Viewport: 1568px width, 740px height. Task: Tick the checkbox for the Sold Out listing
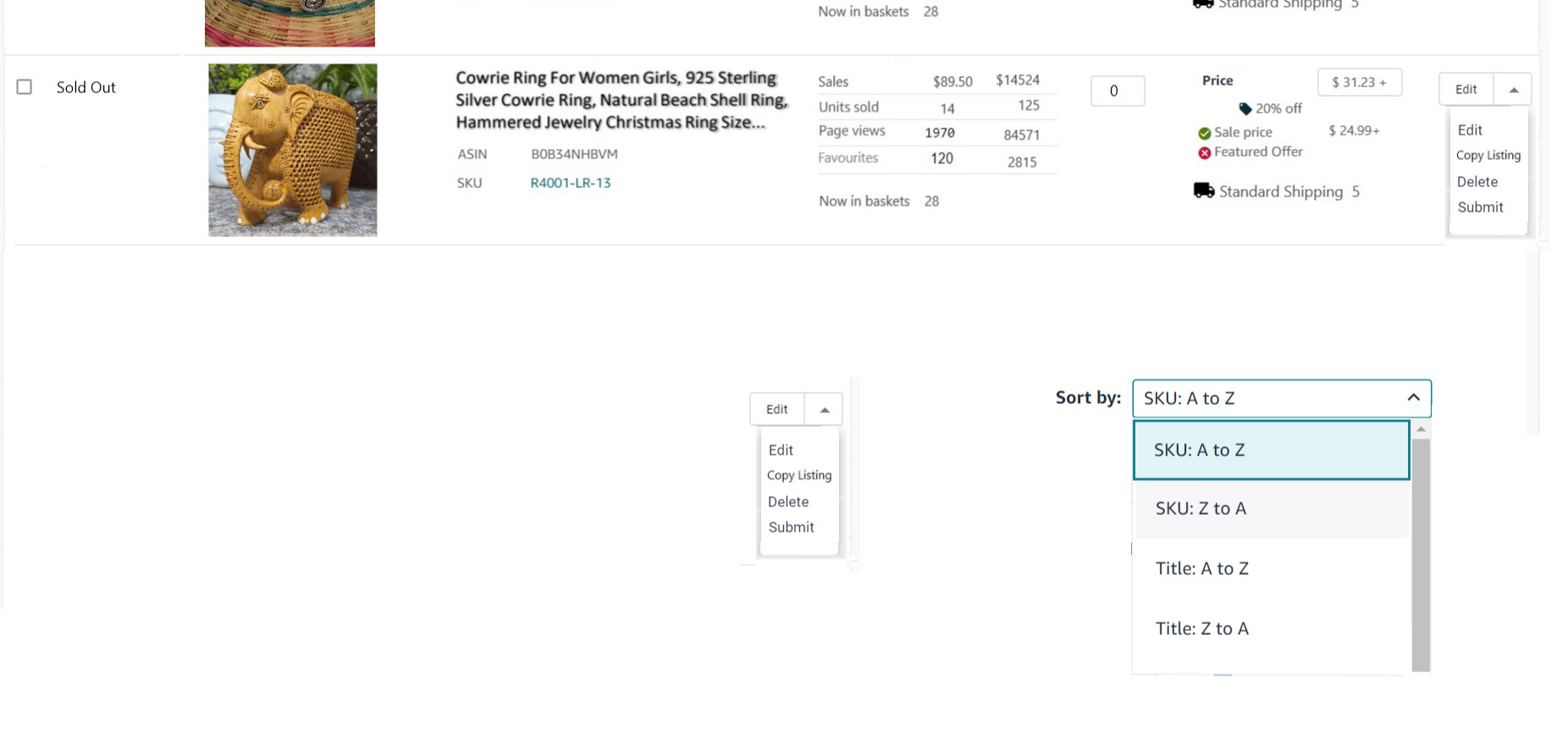point(25,87)
